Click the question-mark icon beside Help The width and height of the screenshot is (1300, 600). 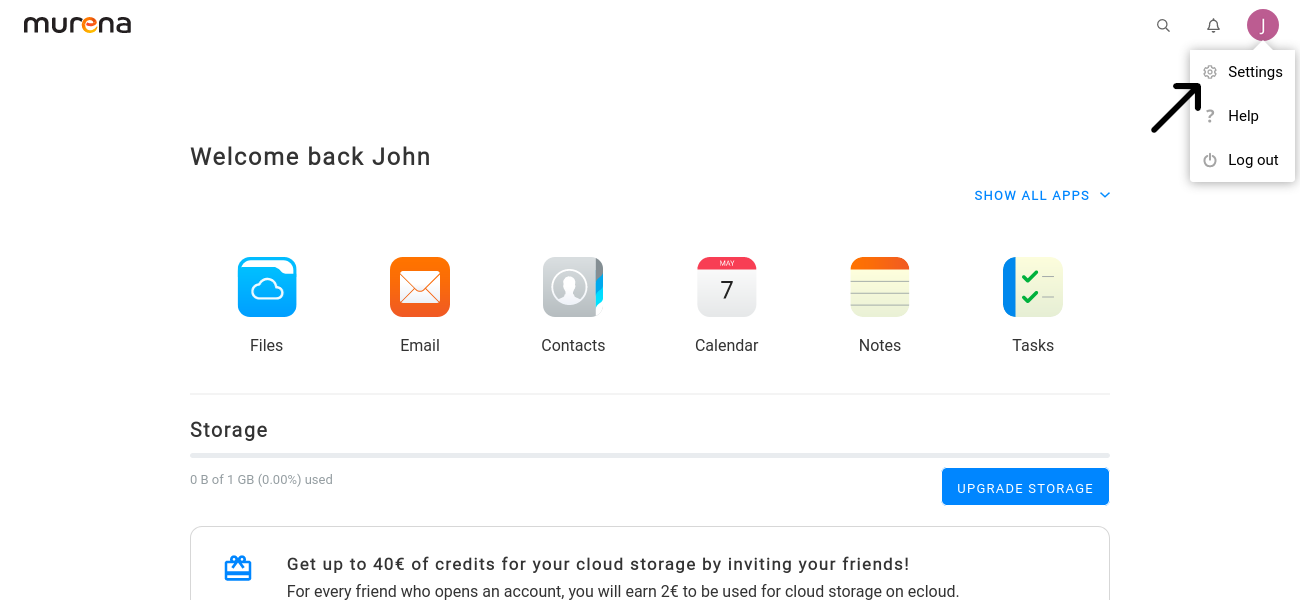pyautogui.click(x=1210, y=115)
